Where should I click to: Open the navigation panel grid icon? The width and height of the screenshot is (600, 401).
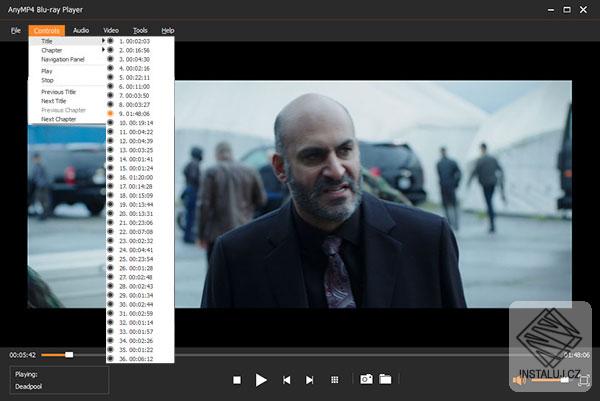click(x=334, y=380)
